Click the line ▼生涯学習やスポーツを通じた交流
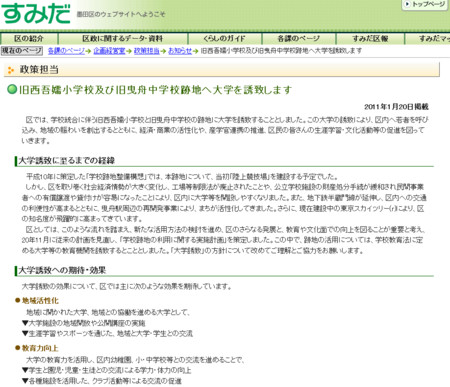 pos(107,333)
